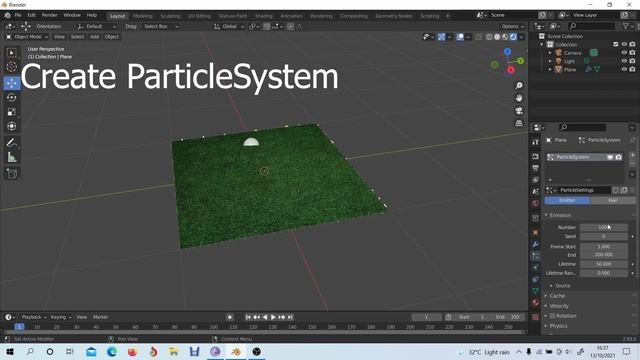Add a particle system slot plus button
The image size is (640, 360).
632,155
